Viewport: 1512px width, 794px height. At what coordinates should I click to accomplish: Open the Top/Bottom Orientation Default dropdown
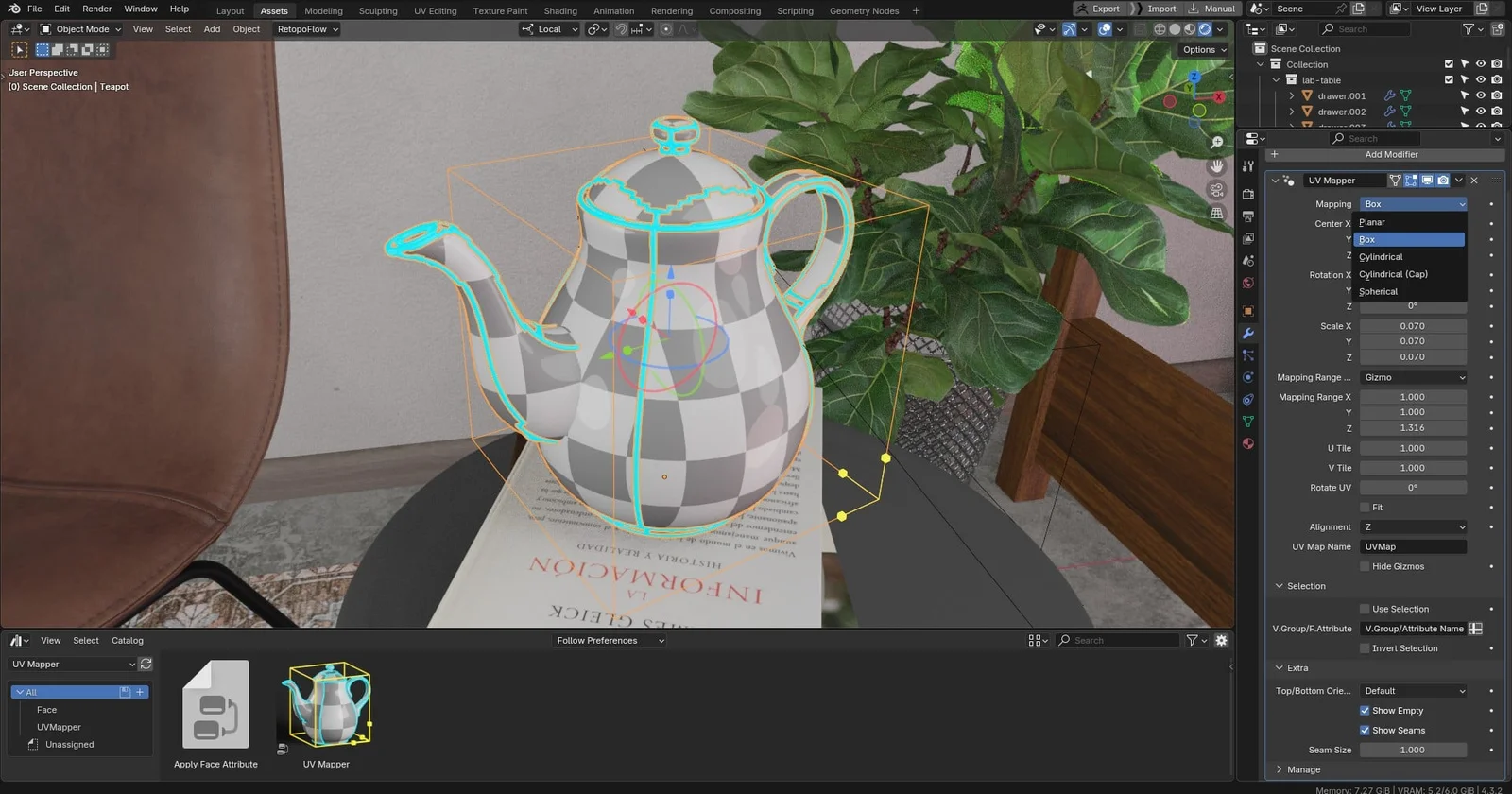point(1413,691)
